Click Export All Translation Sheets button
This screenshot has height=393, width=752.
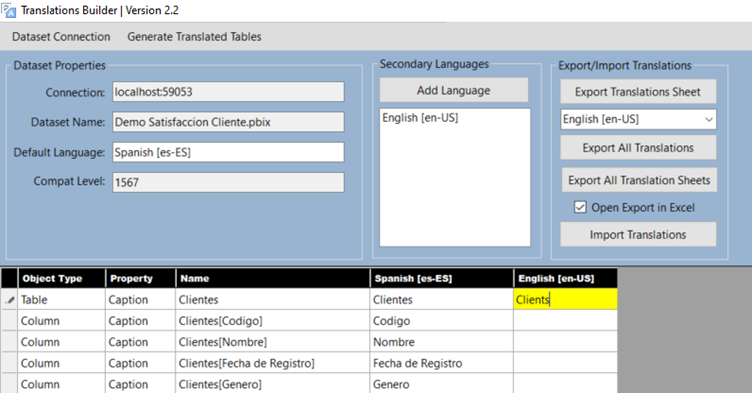[639, 180]
